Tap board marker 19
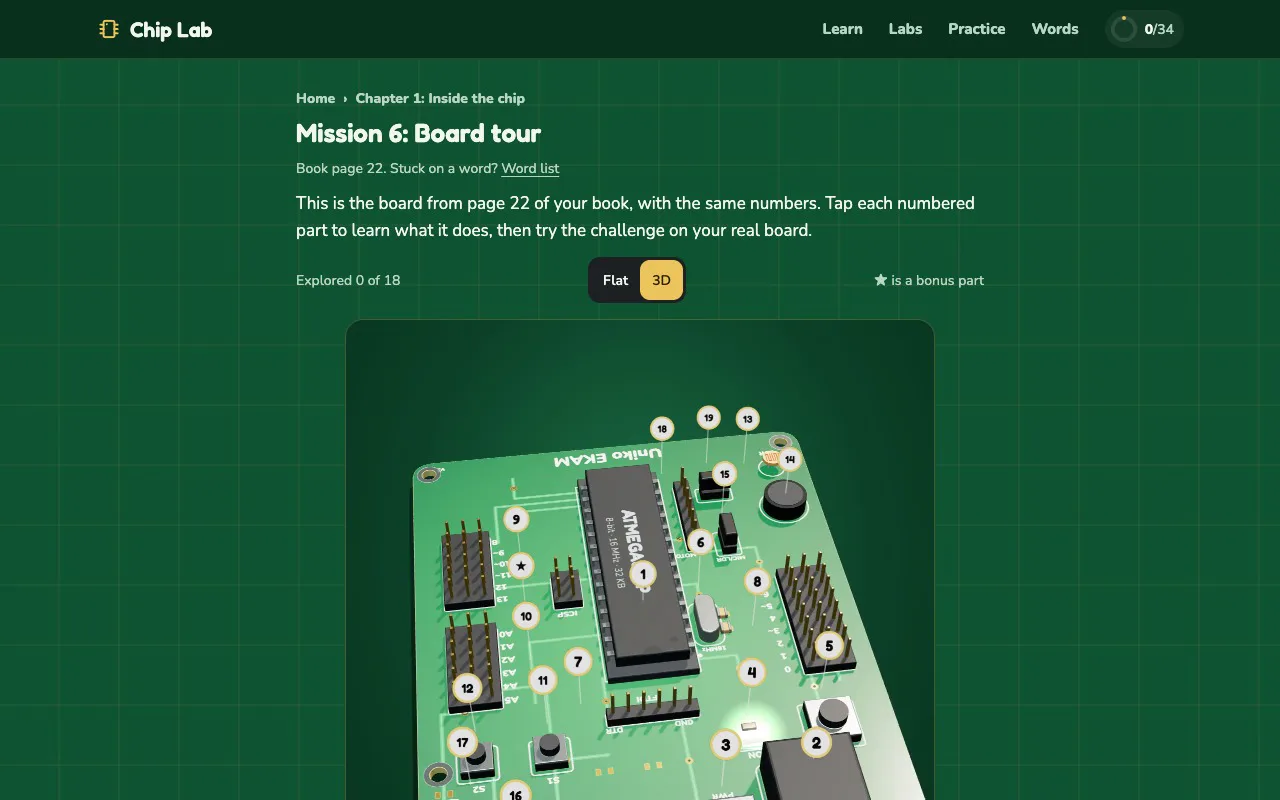 pos(708,417)
